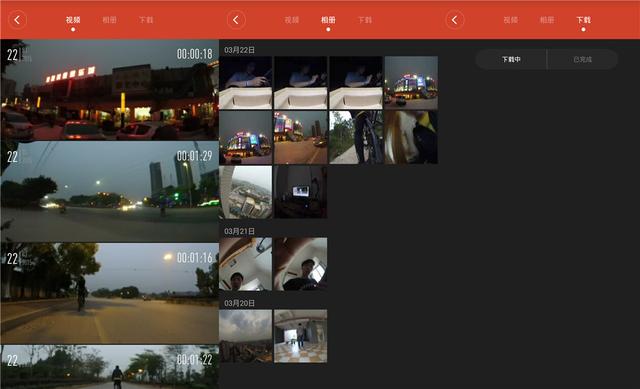Switch to 相册 tab in the video screen
The image size is (640, 389).
109,20
